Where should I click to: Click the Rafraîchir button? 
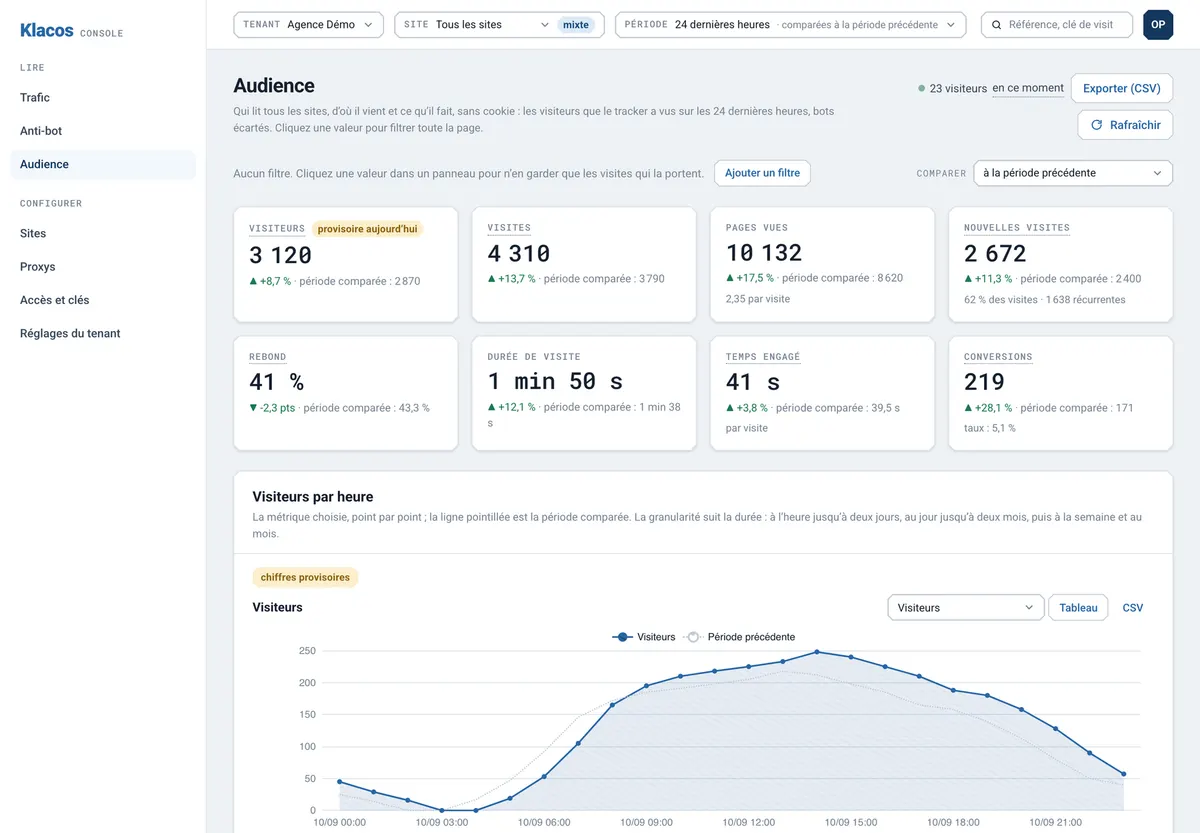(x=1125, y=125)
